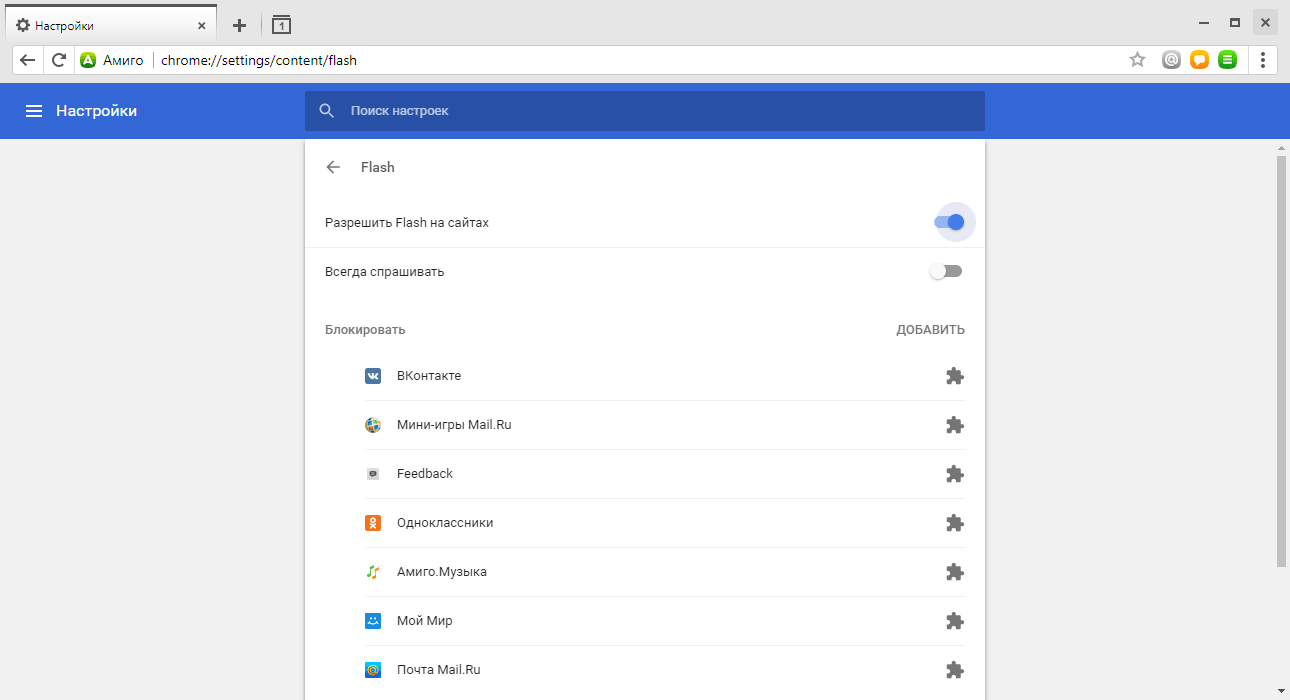
Task: Open a new tab with the plus icon
Action: (x=239, y=25)
